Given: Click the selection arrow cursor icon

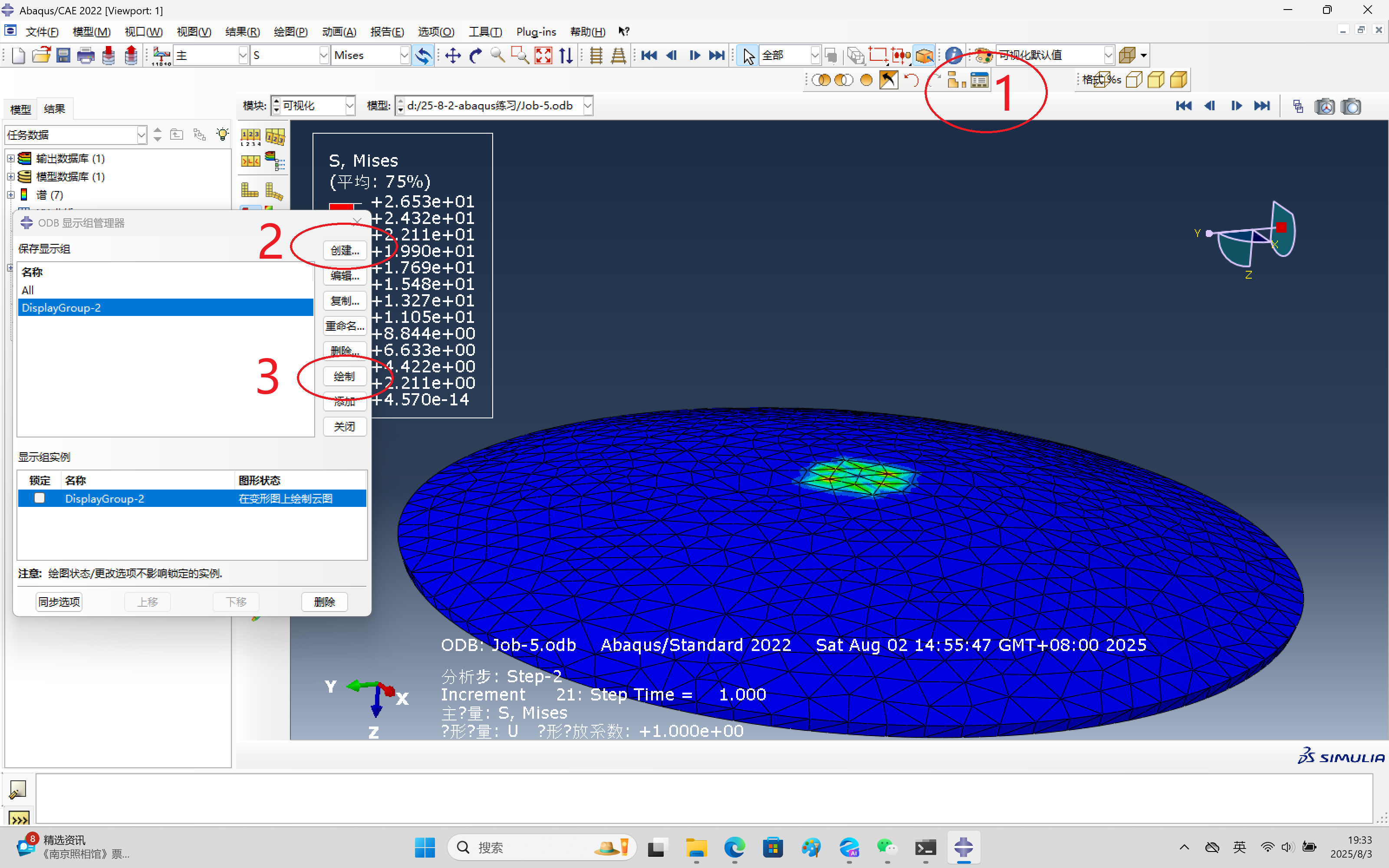Looking at the screenshot, I should coord(748,56).
